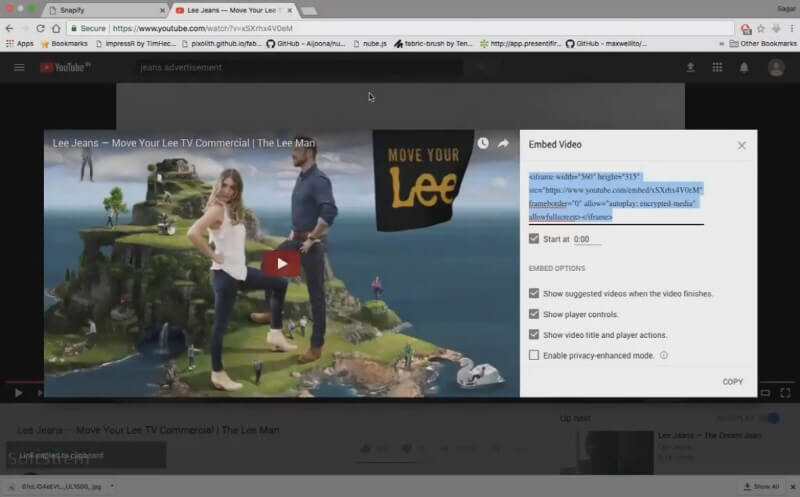Open the account avatar menu
This screenshot has width=800, height=497.
point(776,67)
